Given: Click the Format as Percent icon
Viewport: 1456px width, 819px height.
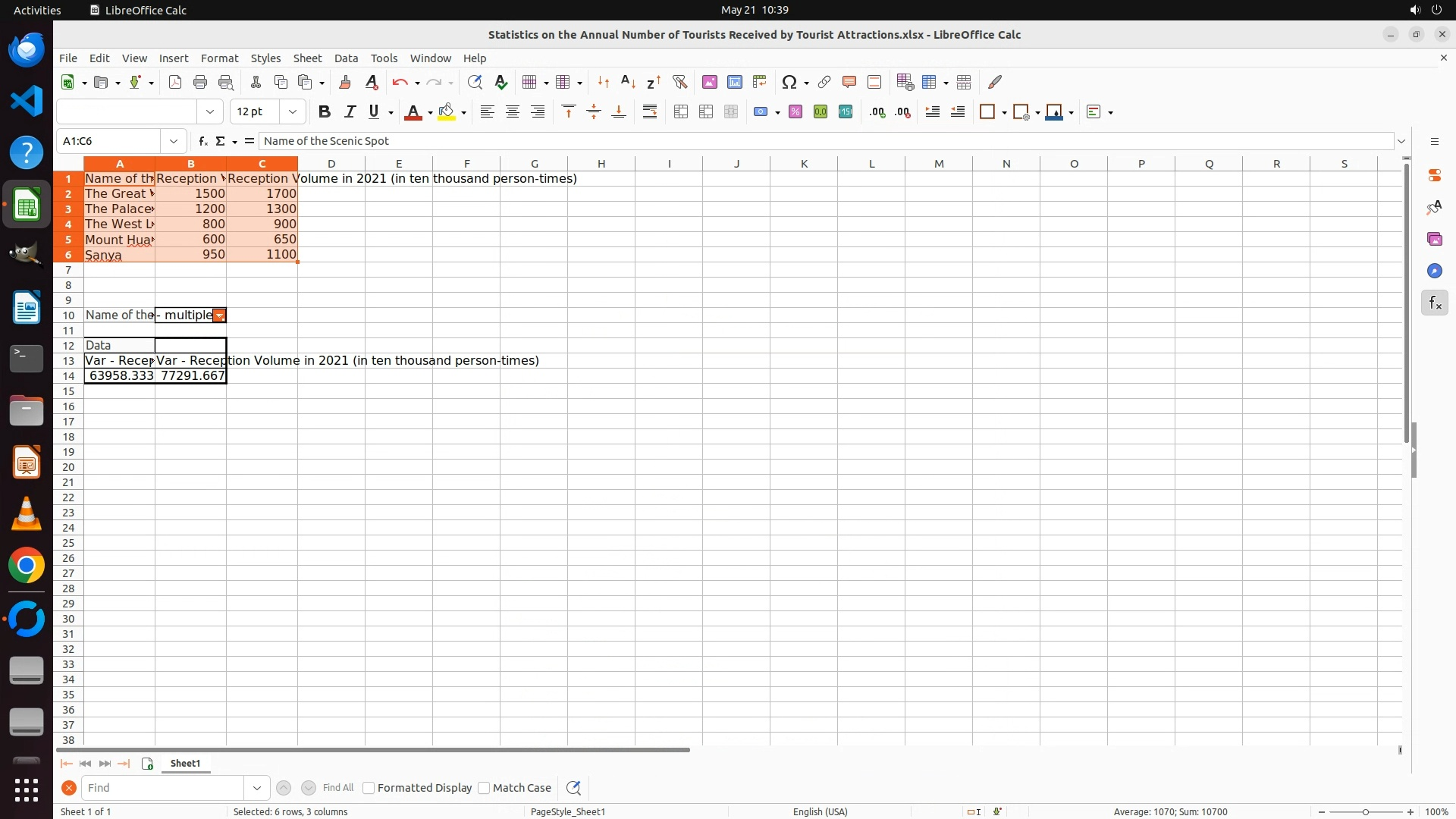Looking at the screenshot, I should [x=795, y=111].
